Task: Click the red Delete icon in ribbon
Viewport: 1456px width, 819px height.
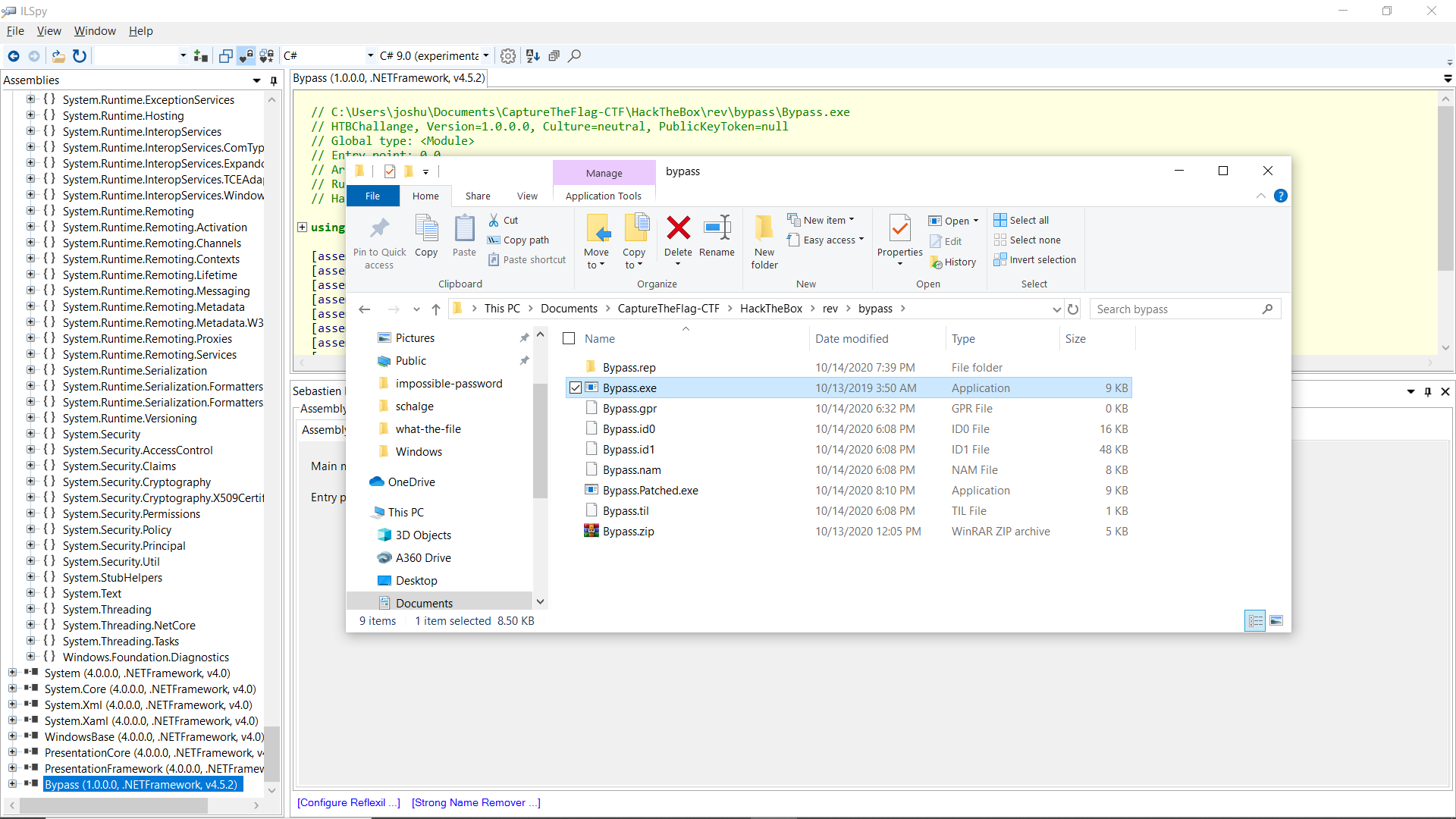Action: tap(678, 228)
